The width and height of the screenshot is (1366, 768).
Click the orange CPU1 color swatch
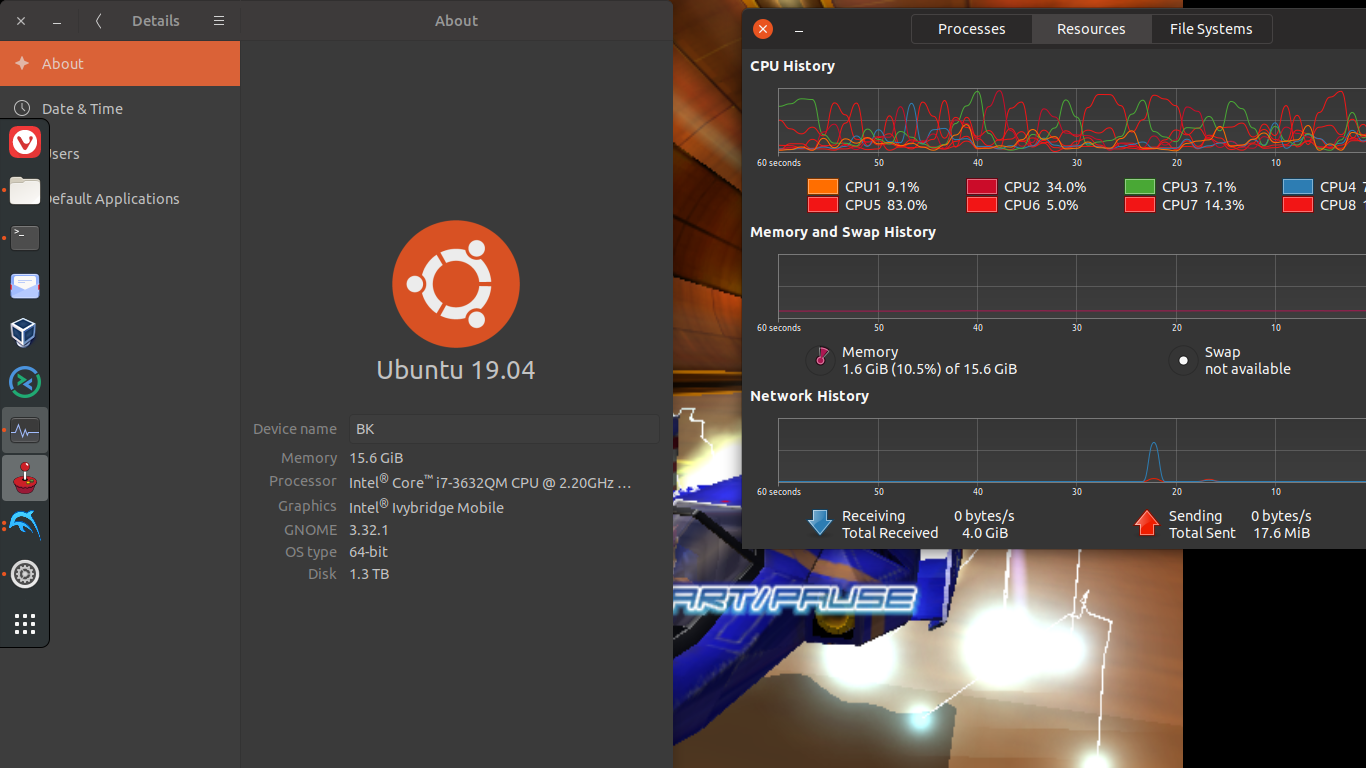tap(822, 187)
